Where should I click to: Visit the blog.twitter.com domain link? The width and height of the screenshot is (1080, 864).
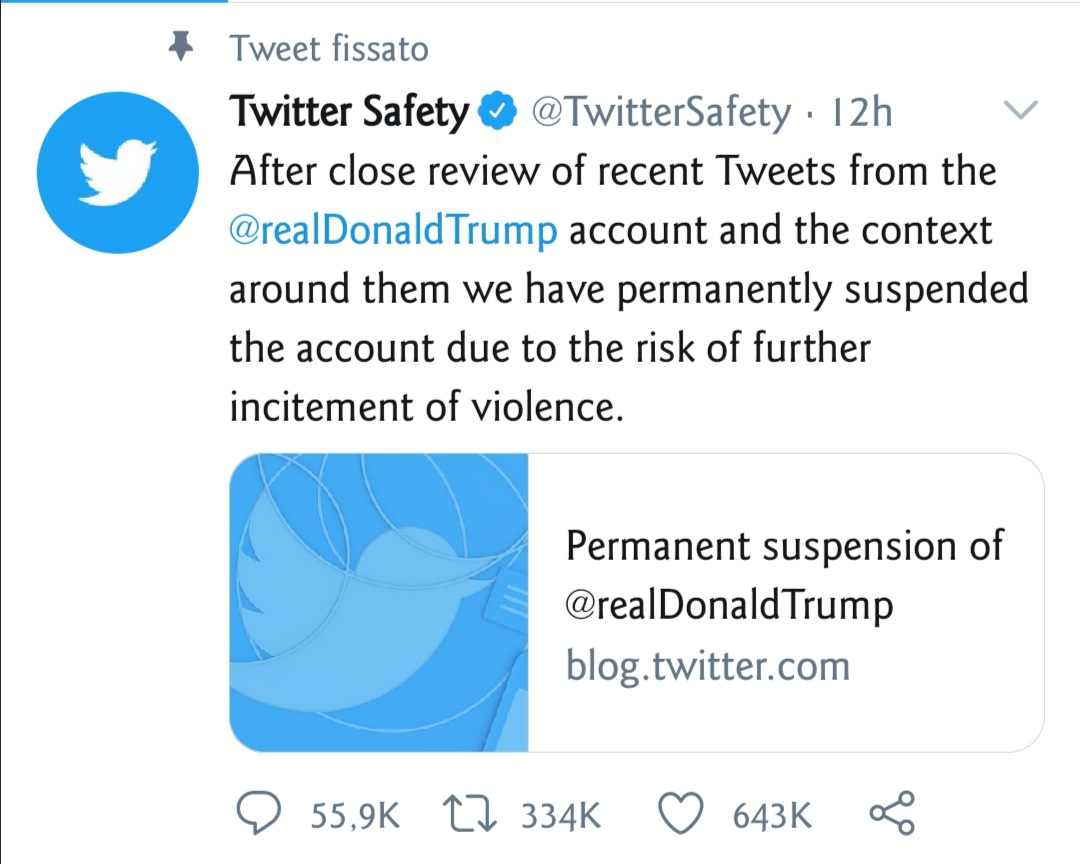point(708,666)
